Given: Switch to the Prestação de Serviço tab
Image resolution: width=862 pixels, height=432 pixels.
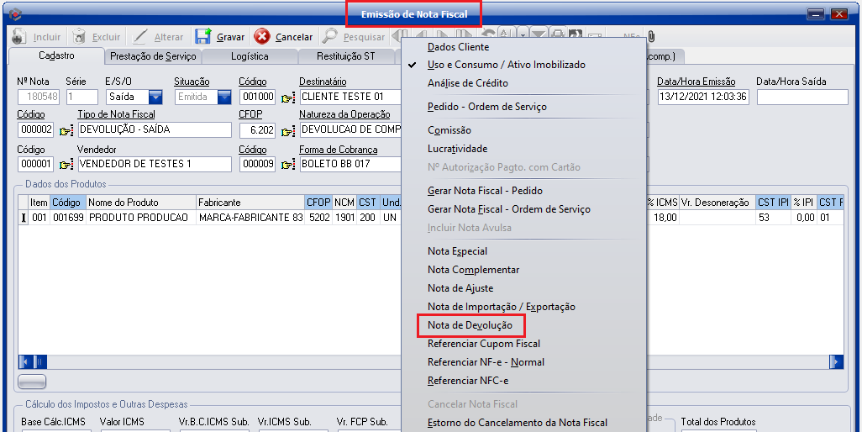Looking at the screenshot, I should click(152, 57).
